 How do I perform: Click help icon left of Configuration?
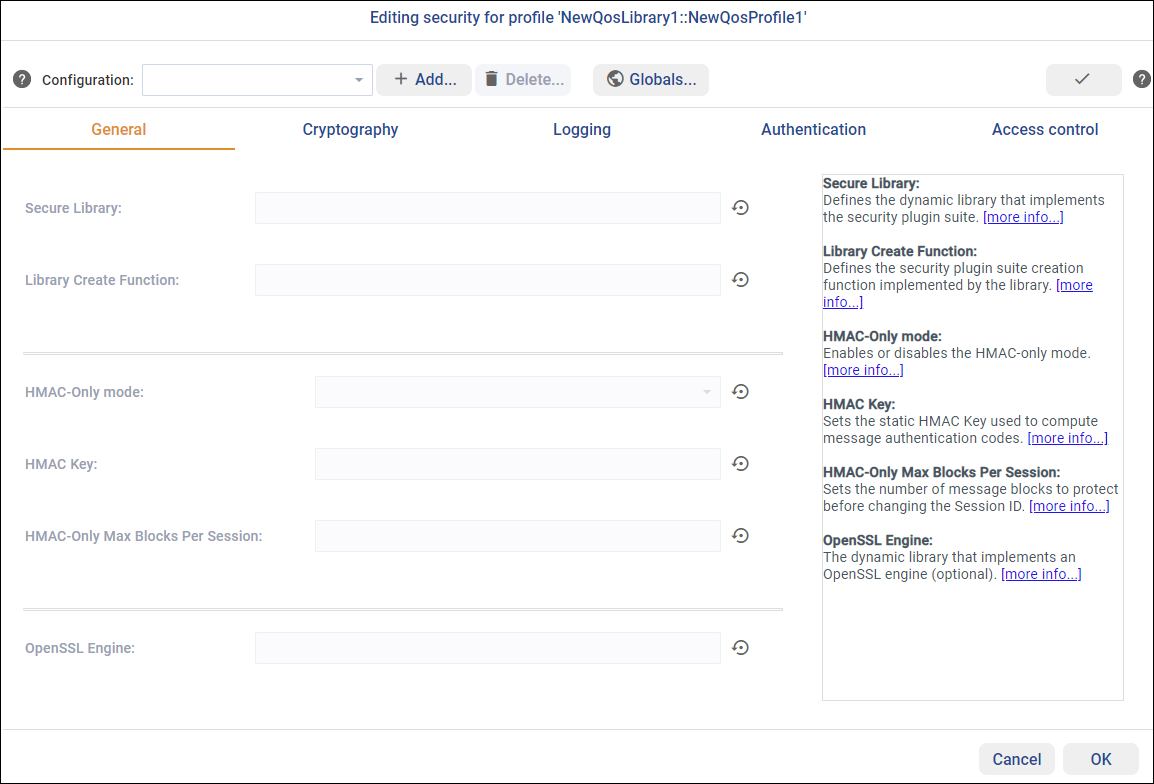(x=22, y=80)
